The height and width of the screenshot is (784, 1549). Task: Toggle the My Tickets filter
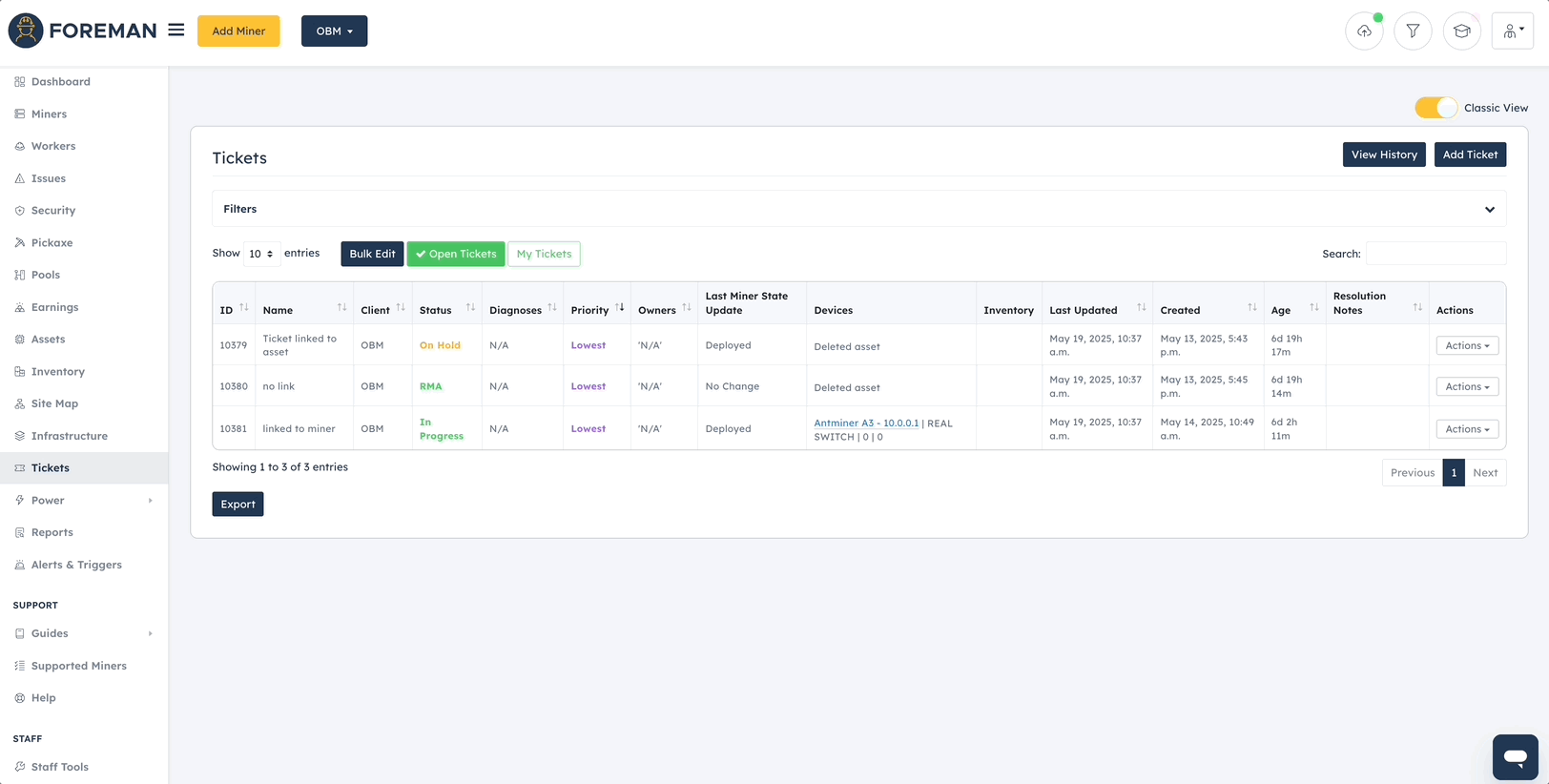click(x=544, y=254)
